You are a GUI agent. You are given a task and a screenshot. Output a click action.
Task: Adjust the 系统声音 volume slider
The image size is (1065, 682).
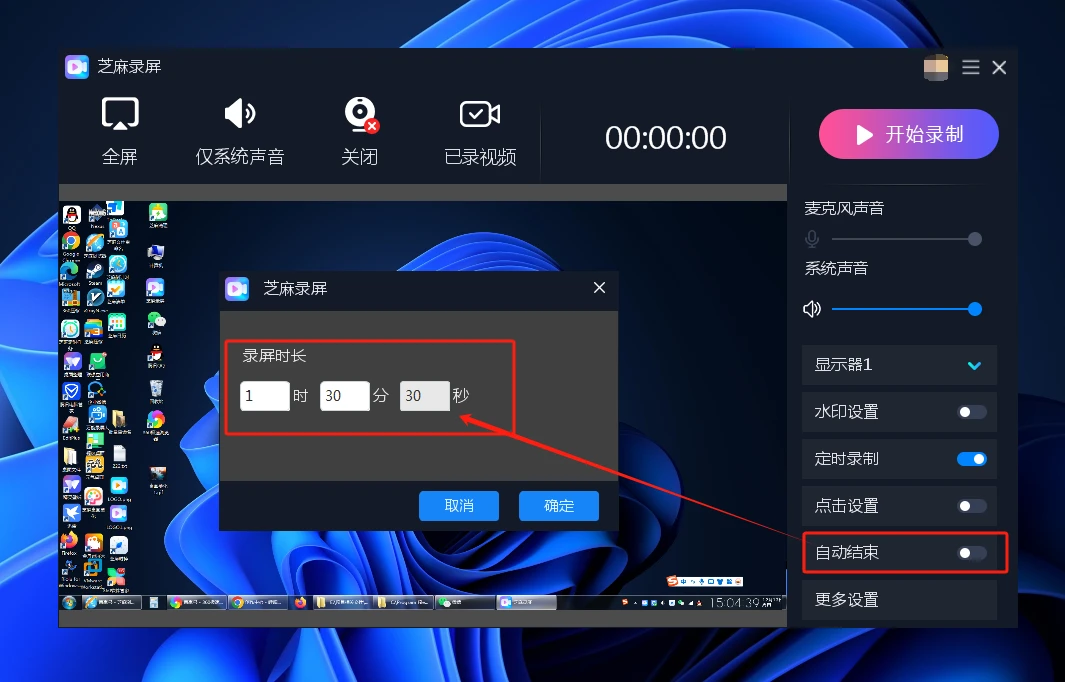[903, 309]
